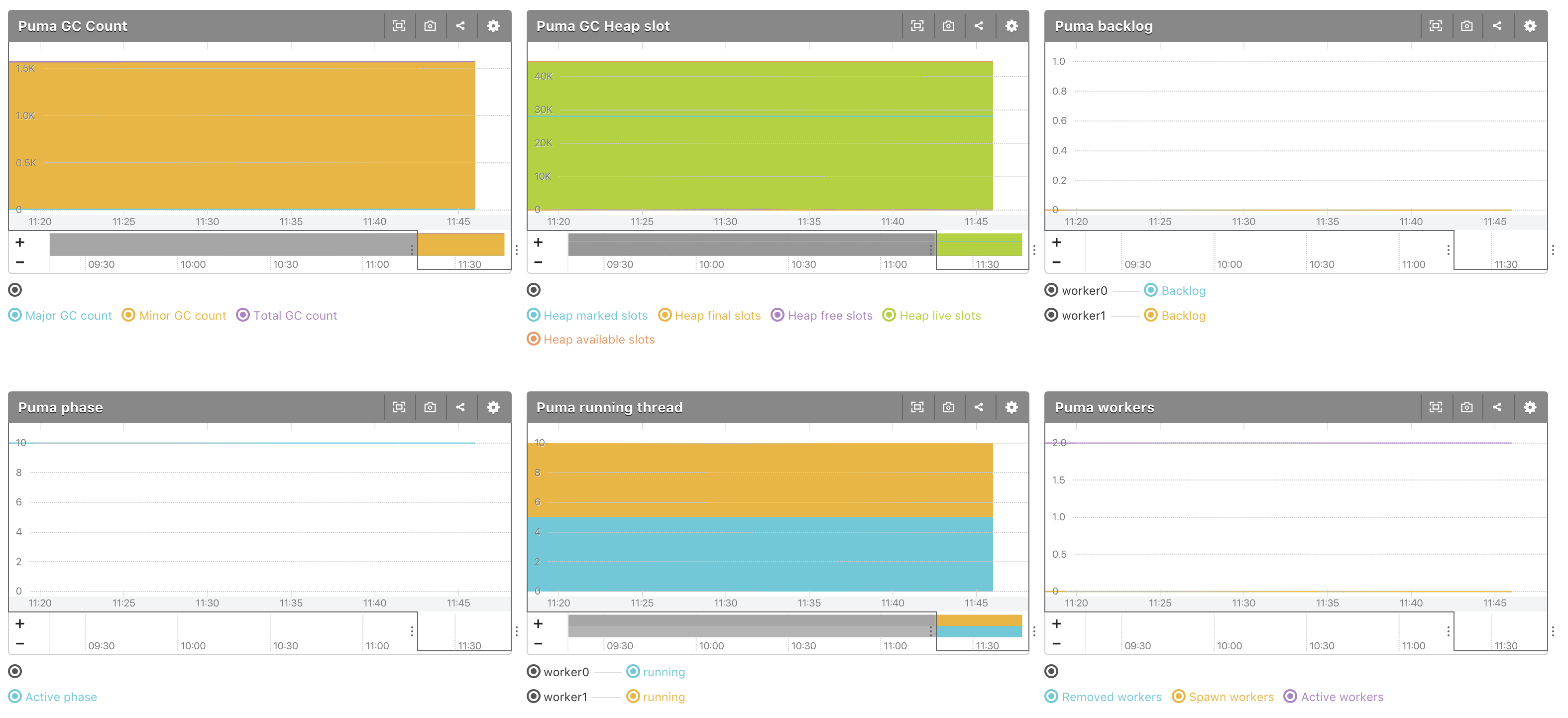Expand Puma running thread to fullscreen
The width and height of the screenshot is (1568, 718).
tap(917, 407)
